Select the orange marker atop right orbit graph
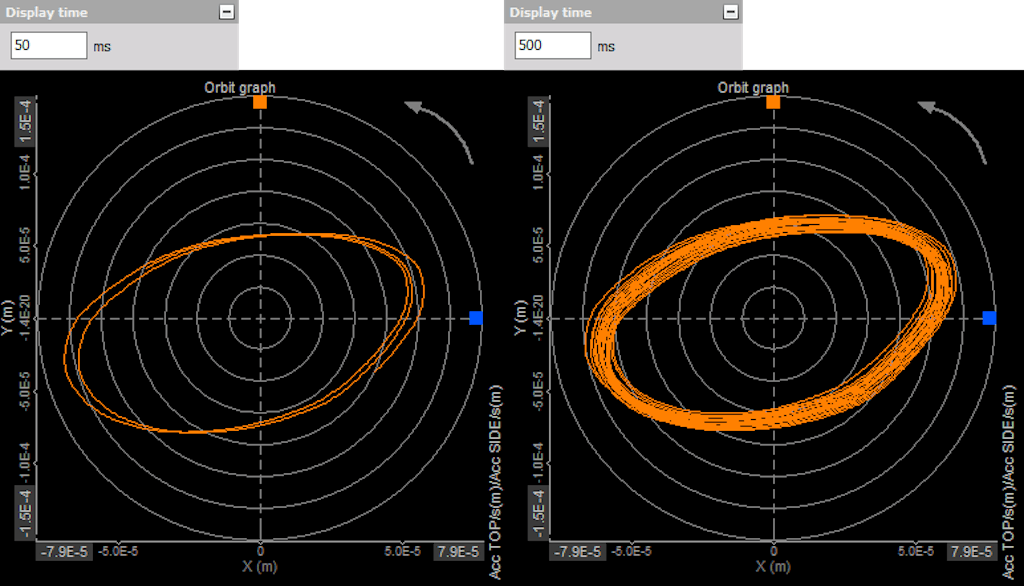The width and height of the screenshot is (1024, 586). point(773,102)
